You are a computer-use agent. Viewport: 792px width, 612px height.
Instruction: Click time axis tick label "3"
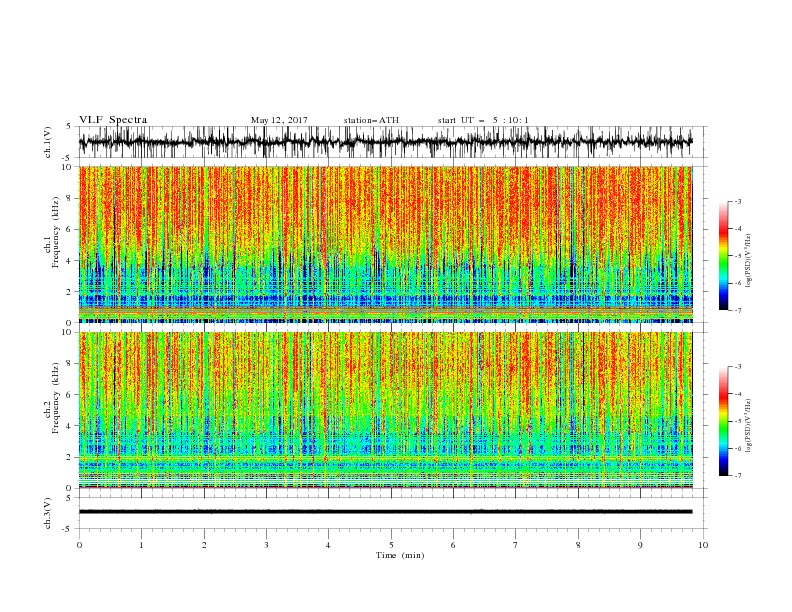[x=266, y=545]
